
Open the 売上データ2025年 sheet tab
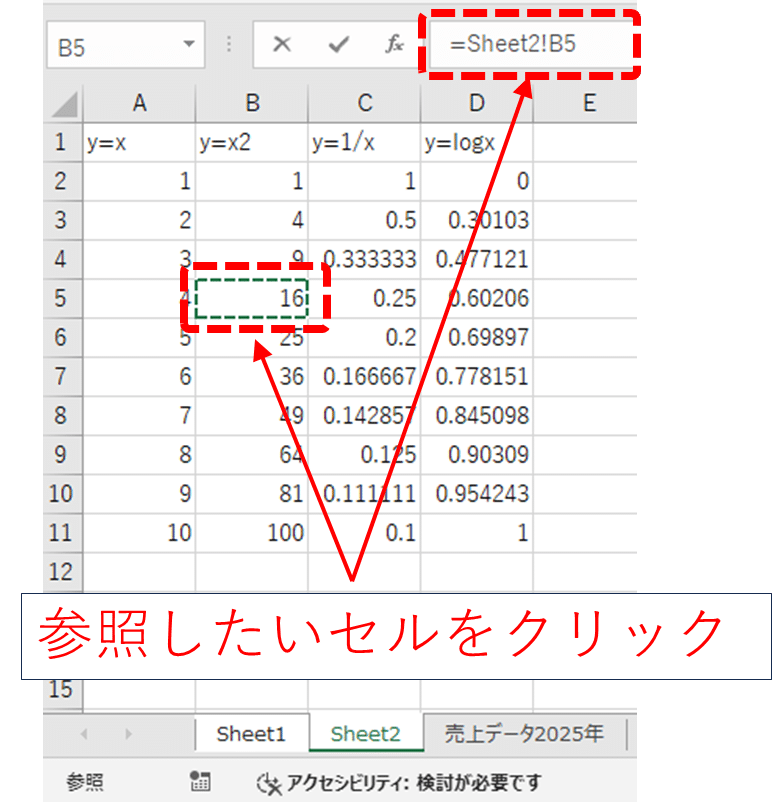tap(525, 733)
